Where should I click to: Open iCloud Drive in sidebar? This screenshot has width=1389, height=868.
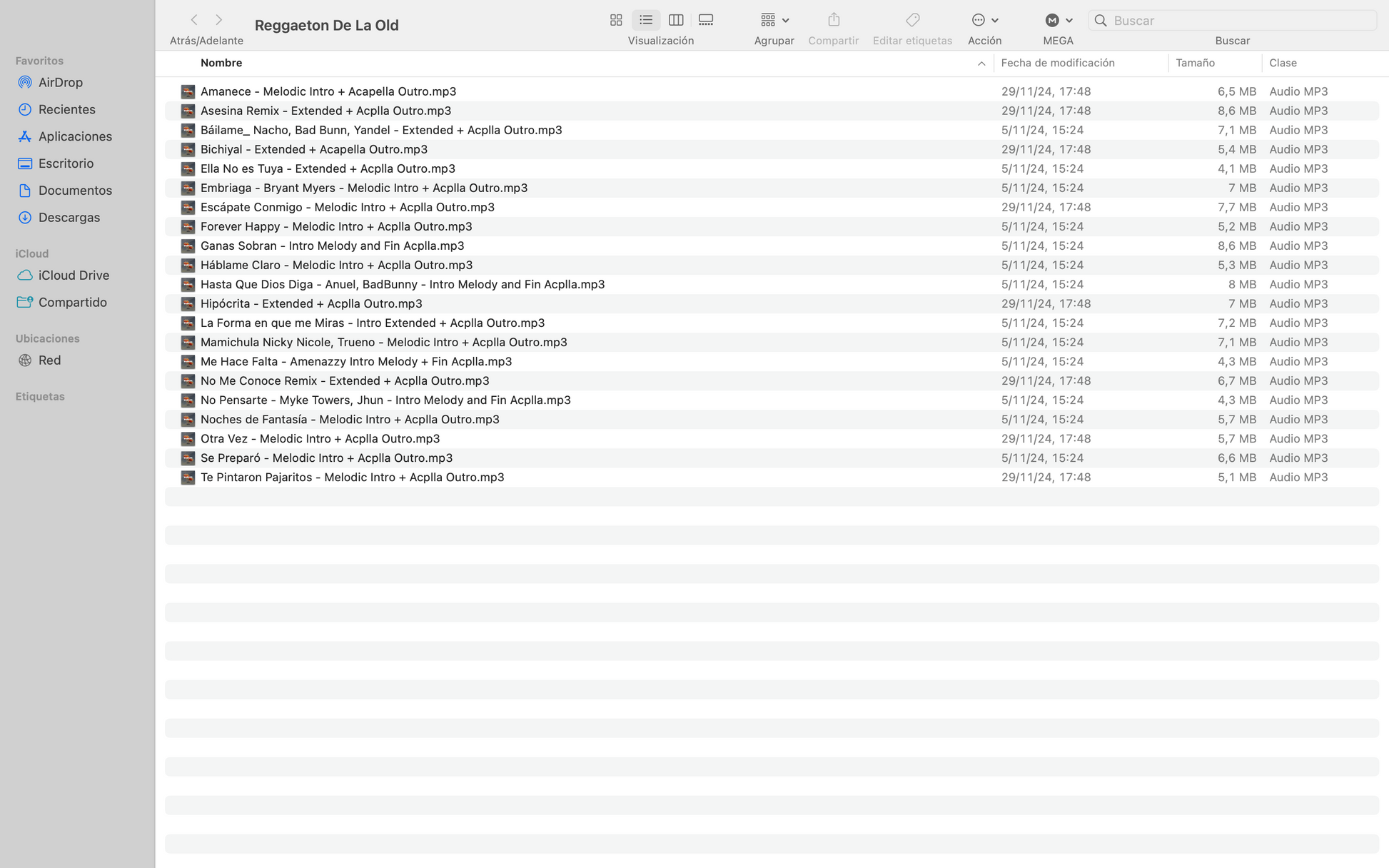click(x=74, y=275)
